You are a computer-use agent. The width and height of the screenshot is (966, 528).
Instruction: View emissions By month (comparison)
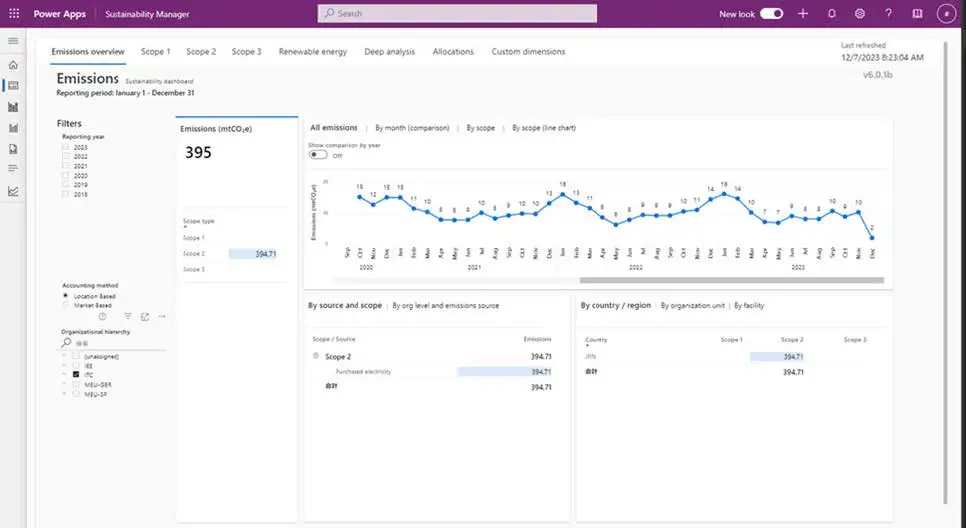(411, 128)
